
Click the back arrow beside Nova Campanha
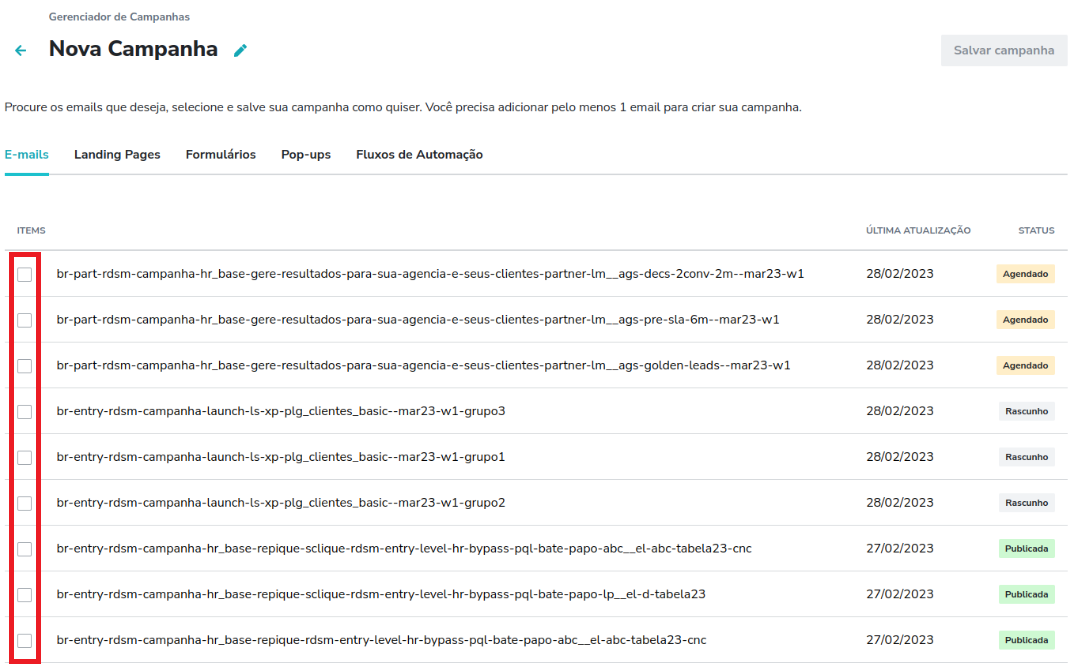pyautogui.click(x=20, y=50)
